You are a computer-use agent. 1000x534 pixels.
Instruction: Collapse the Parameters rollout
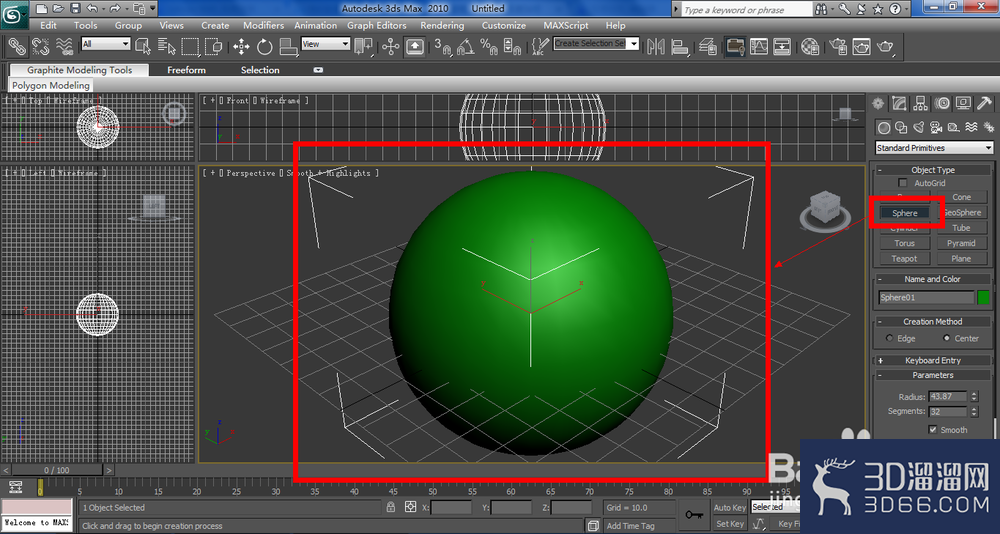pos(932,375)
